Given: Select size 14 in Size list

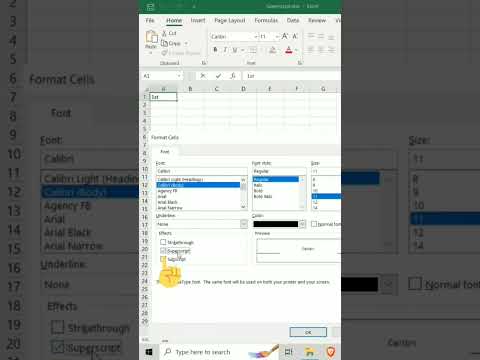Looking at the screenshot, I should [326, 208].
